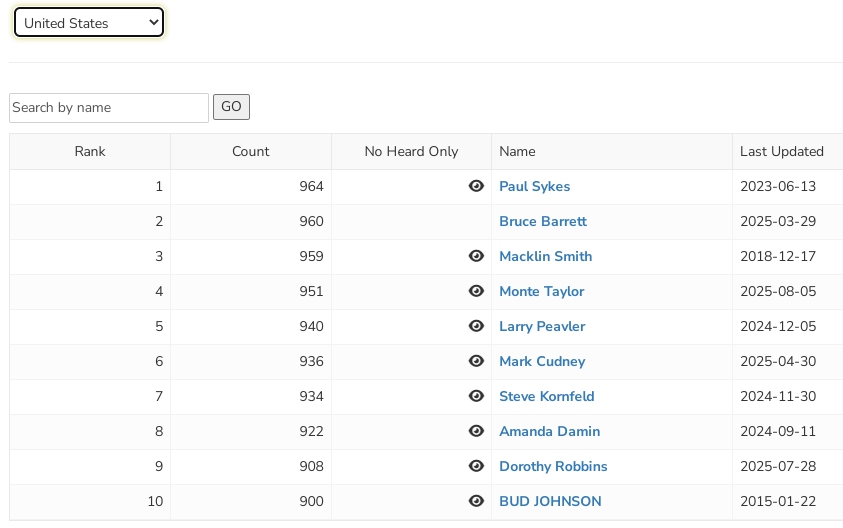
Task: Open Paul Sykes profile link
Action: pos(534,186)
